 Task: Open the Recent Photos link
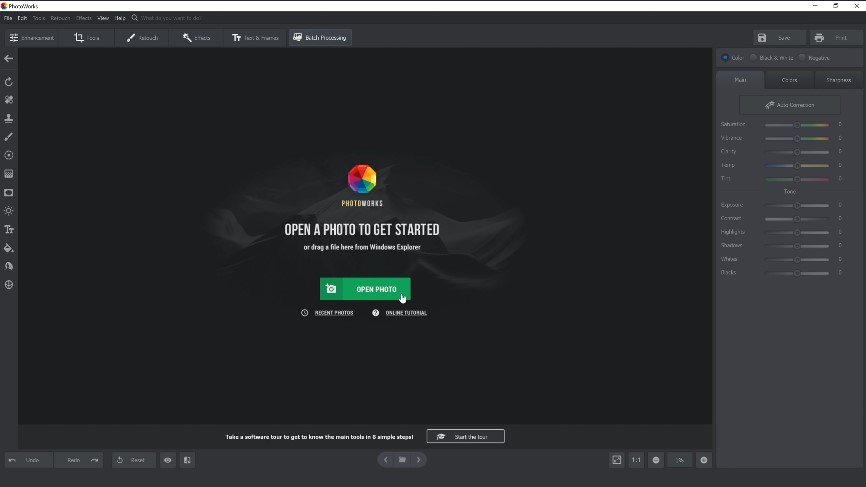(334, 313)
